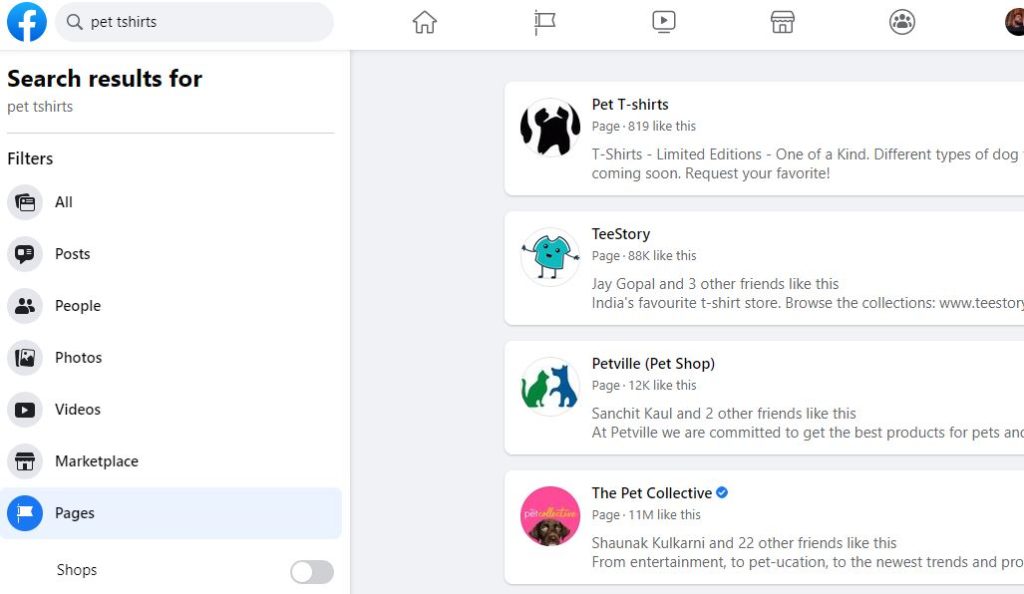The width and height of the screenshot is (1024, 594).
Task: Open Marketplace storefront icon in top bar
Action: coord(782,22)
